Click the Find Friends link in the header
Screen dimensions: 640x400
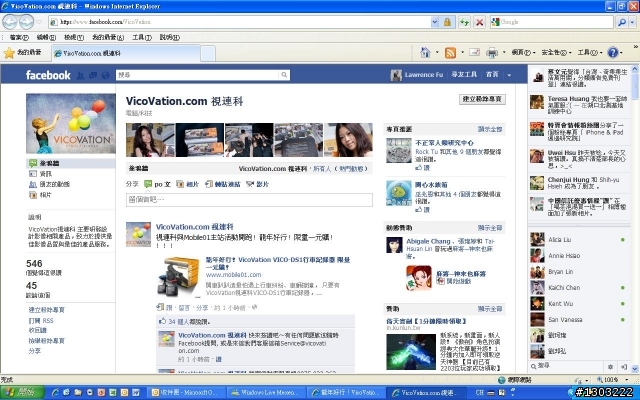click(464, 75)
